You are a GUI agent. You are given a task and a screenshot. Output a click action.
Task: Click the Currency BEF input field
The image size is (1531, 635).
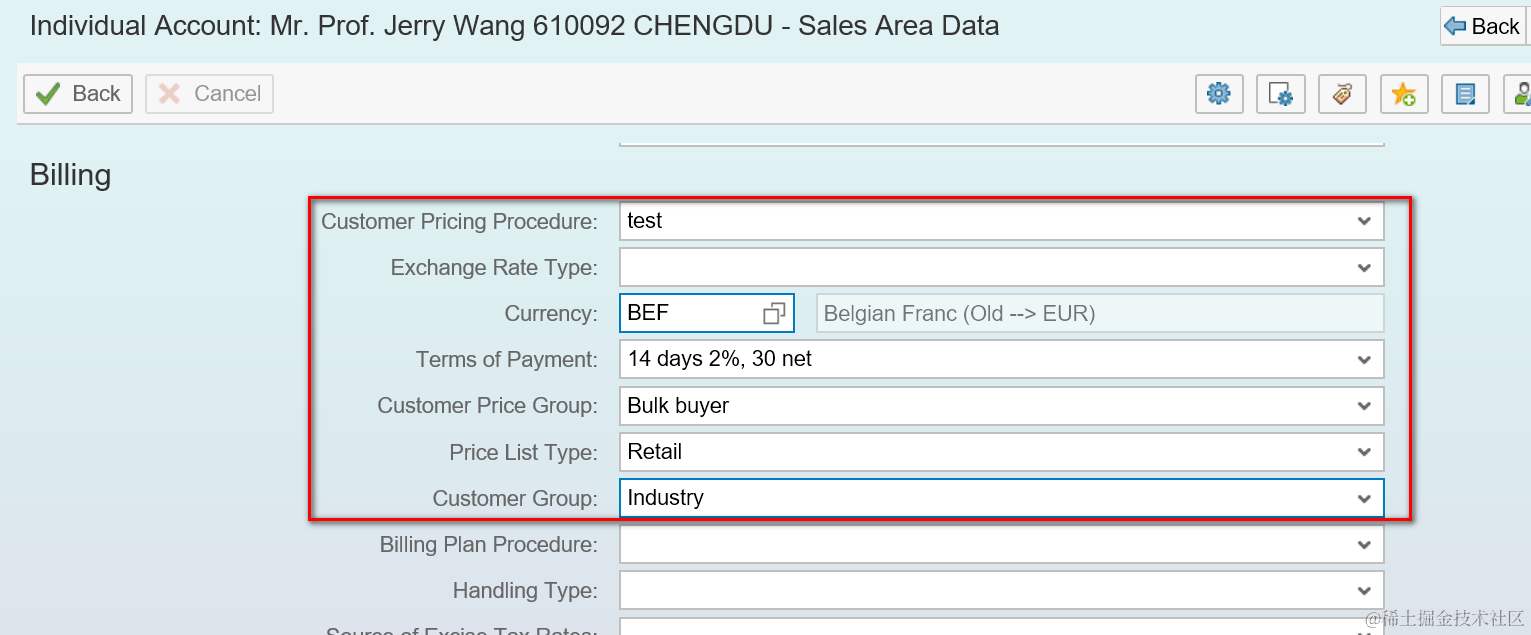pos(690,313)
